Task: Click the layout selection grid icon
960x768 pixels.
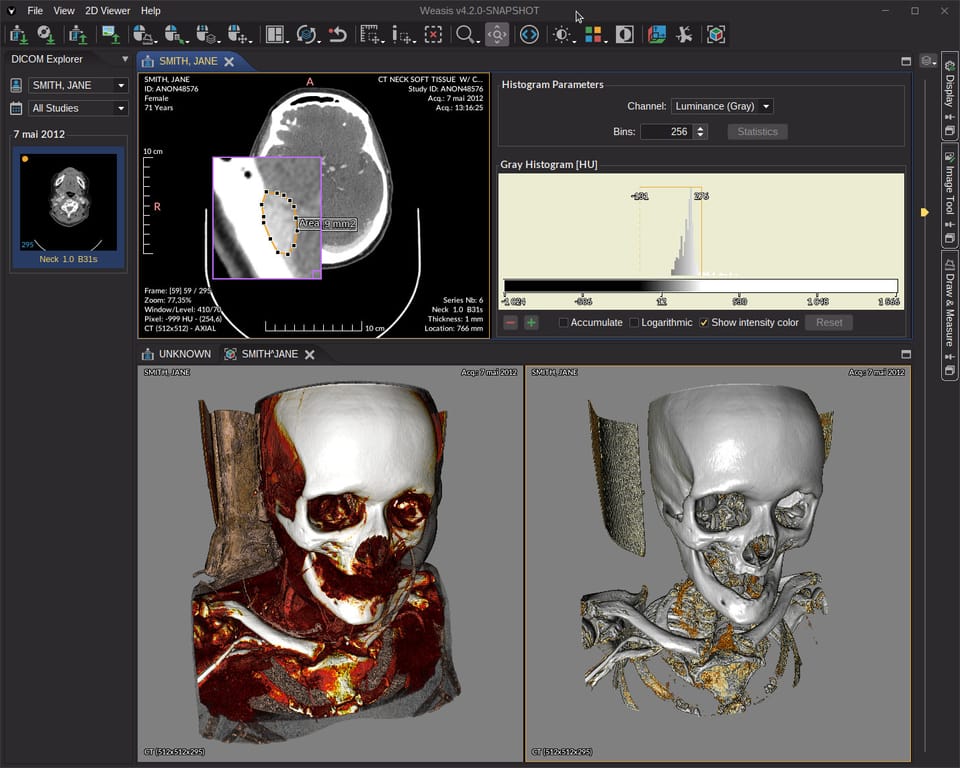Action: coord(276,34)
